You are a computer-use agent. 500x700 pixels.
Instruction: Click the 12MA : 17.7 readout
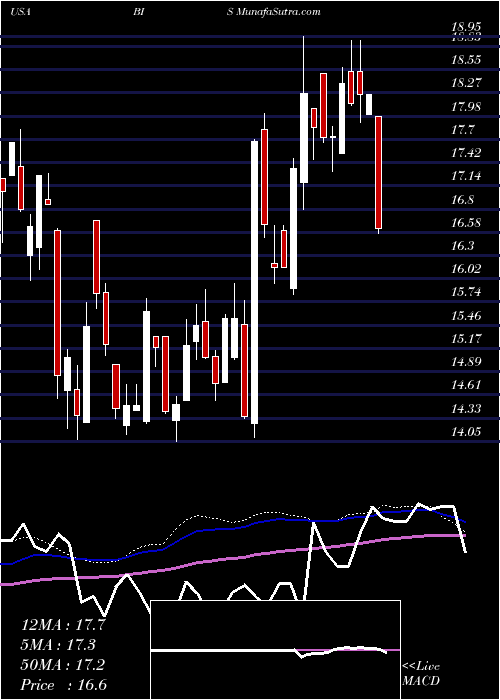coord(63,625)
